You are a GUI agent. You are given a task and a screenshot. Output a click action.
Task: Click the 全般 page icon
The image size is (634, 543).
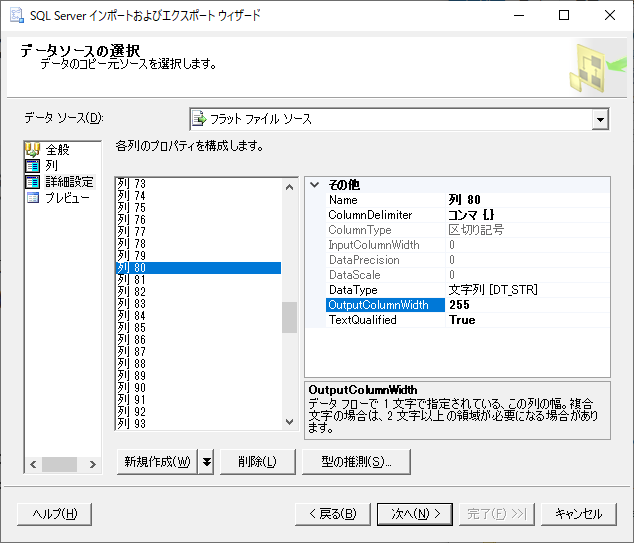pos(32,150)
